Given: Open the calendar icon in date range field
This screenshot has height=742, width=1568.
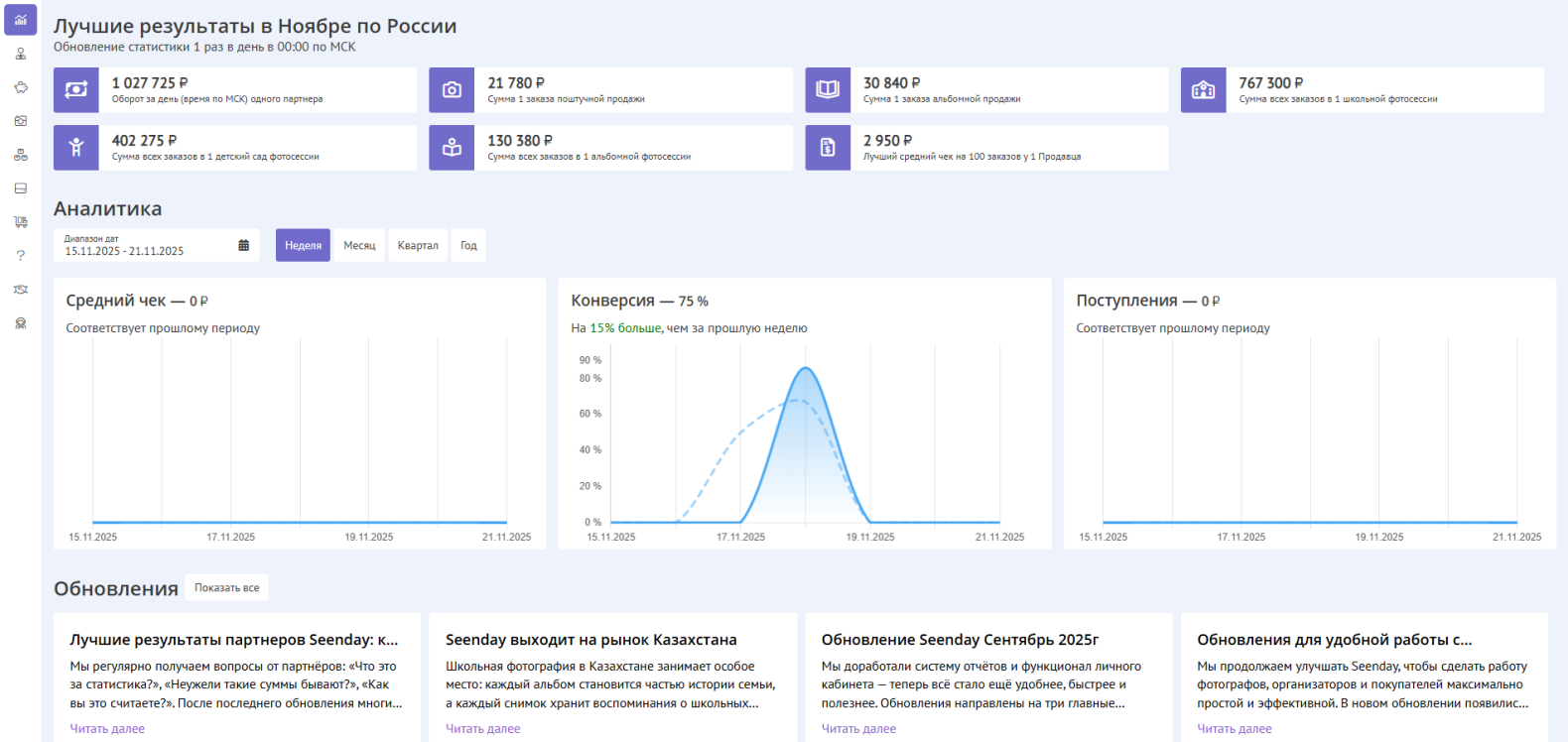Looking at the screenshot, I should 243,246.
